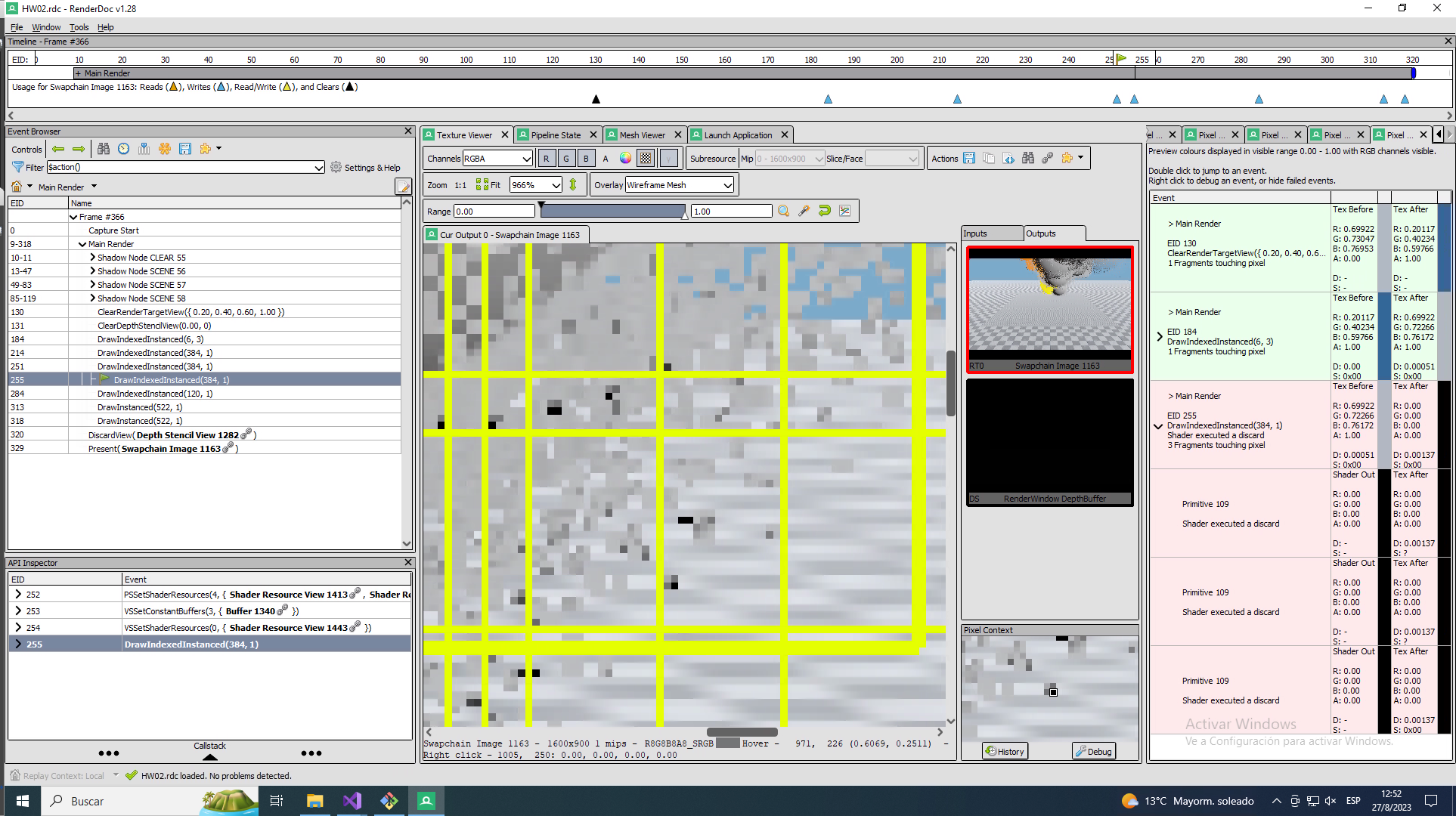
Task: Toggle the red channel with the R button
Action: (546, 158)
